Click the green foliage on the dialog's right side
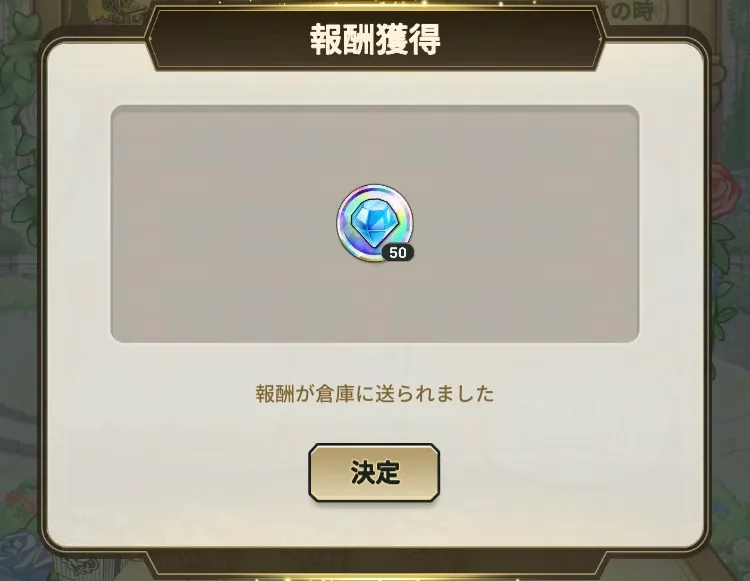This screenshot has width=750, height=581. [725, 268]
